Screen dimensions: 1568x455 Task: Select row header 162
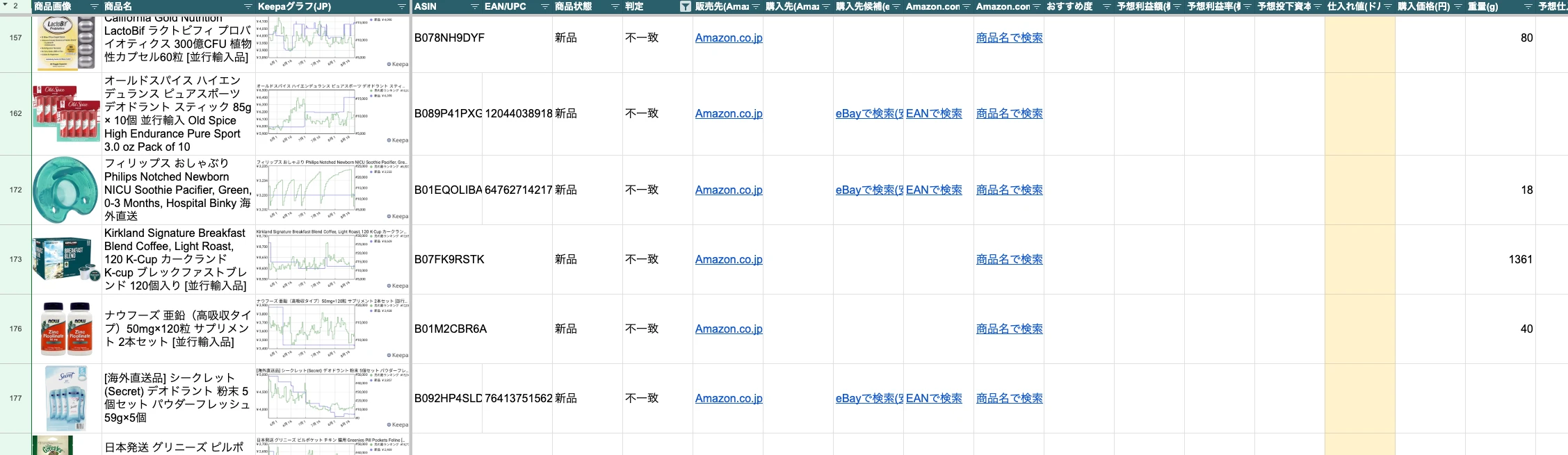point(15,113)
